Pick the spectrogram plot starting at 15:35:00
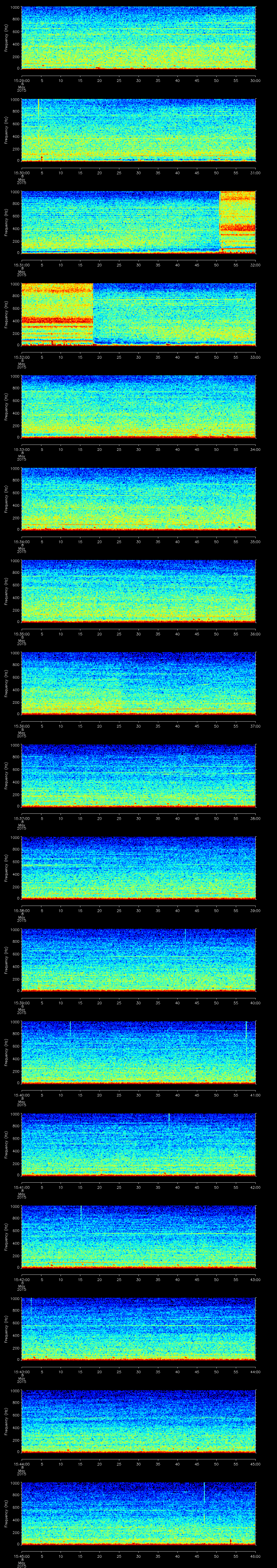277x1568 pixels. pos(138,591)
